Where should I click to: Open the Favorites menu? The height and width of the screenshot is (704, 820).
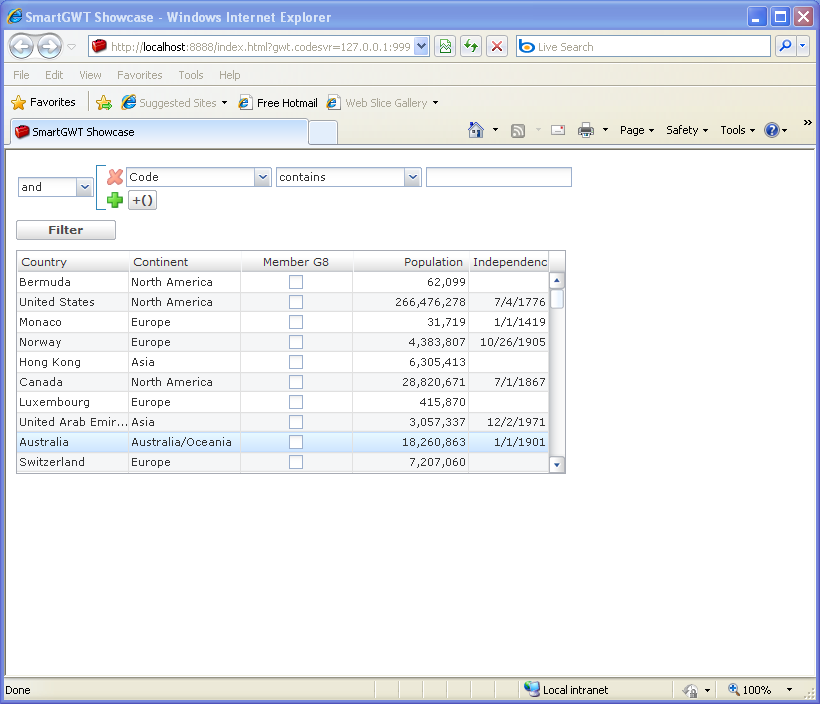[x=140, y=75]
